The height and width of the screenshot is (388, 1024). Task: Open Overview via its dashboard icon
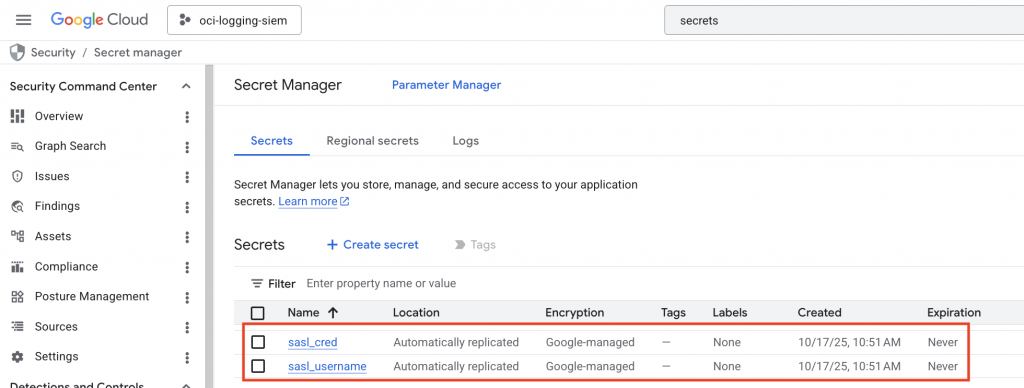(18, 116)
